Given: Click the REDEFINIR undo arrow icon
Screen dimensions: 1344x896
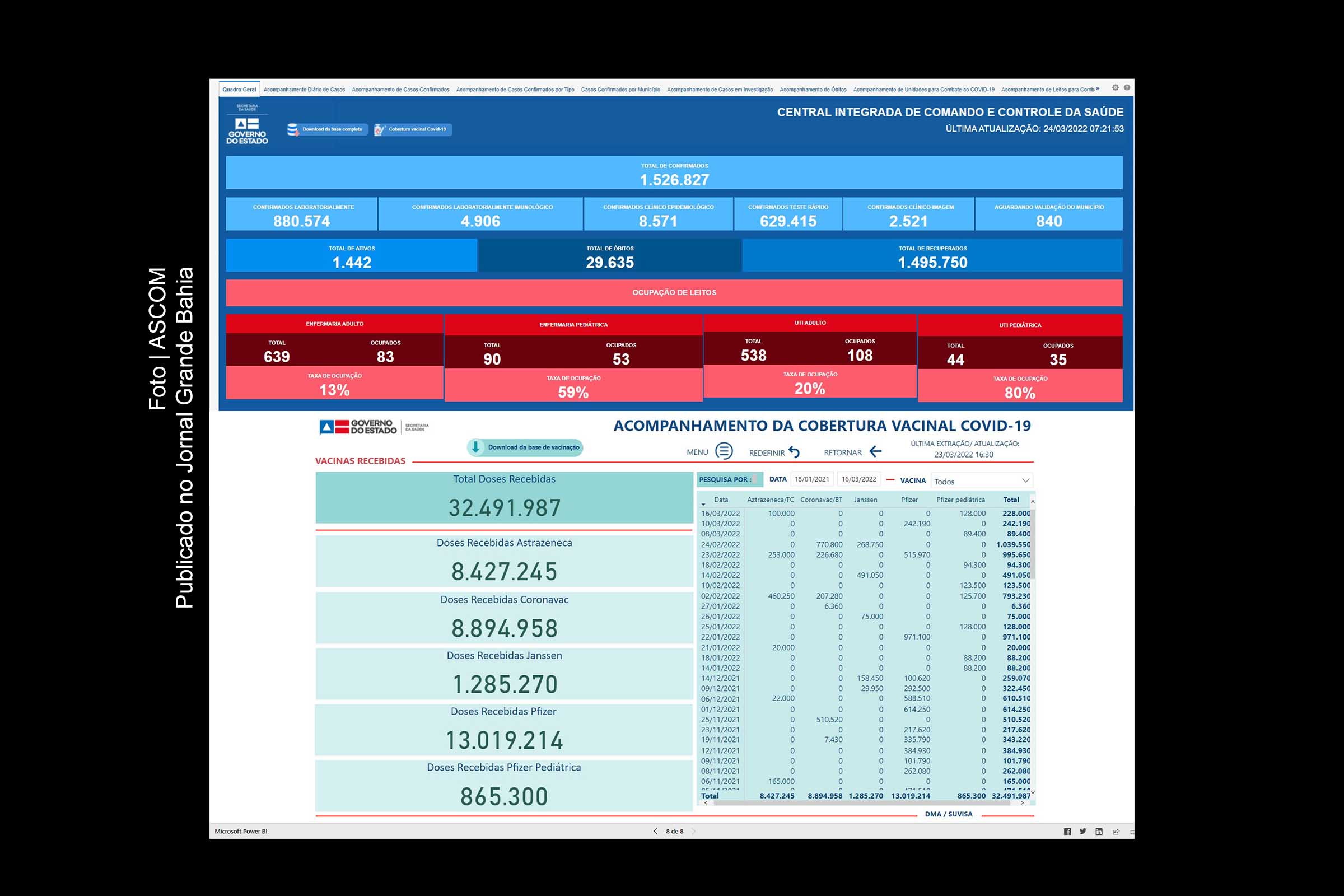Looking at the screenshot, I should tap(794, 452).
